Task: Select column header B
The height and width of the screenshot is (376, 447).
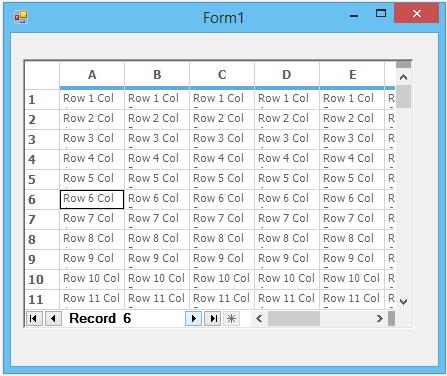Action: pyautogui.click(x=157, y=75)
